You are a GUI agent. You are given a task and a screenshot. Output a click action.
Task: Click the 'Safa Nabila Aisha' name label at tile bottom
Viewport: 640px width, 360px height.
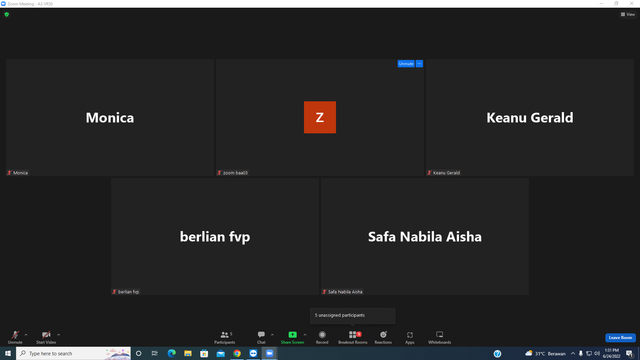[345, 292]
